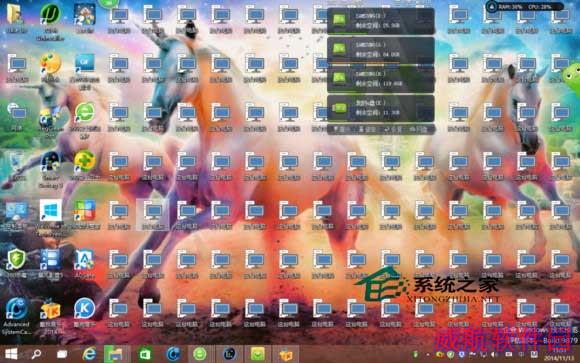Screen dimensions: 580x363
Task: Open the blue letter A desktop shortcut
Action: coord(85,260)
